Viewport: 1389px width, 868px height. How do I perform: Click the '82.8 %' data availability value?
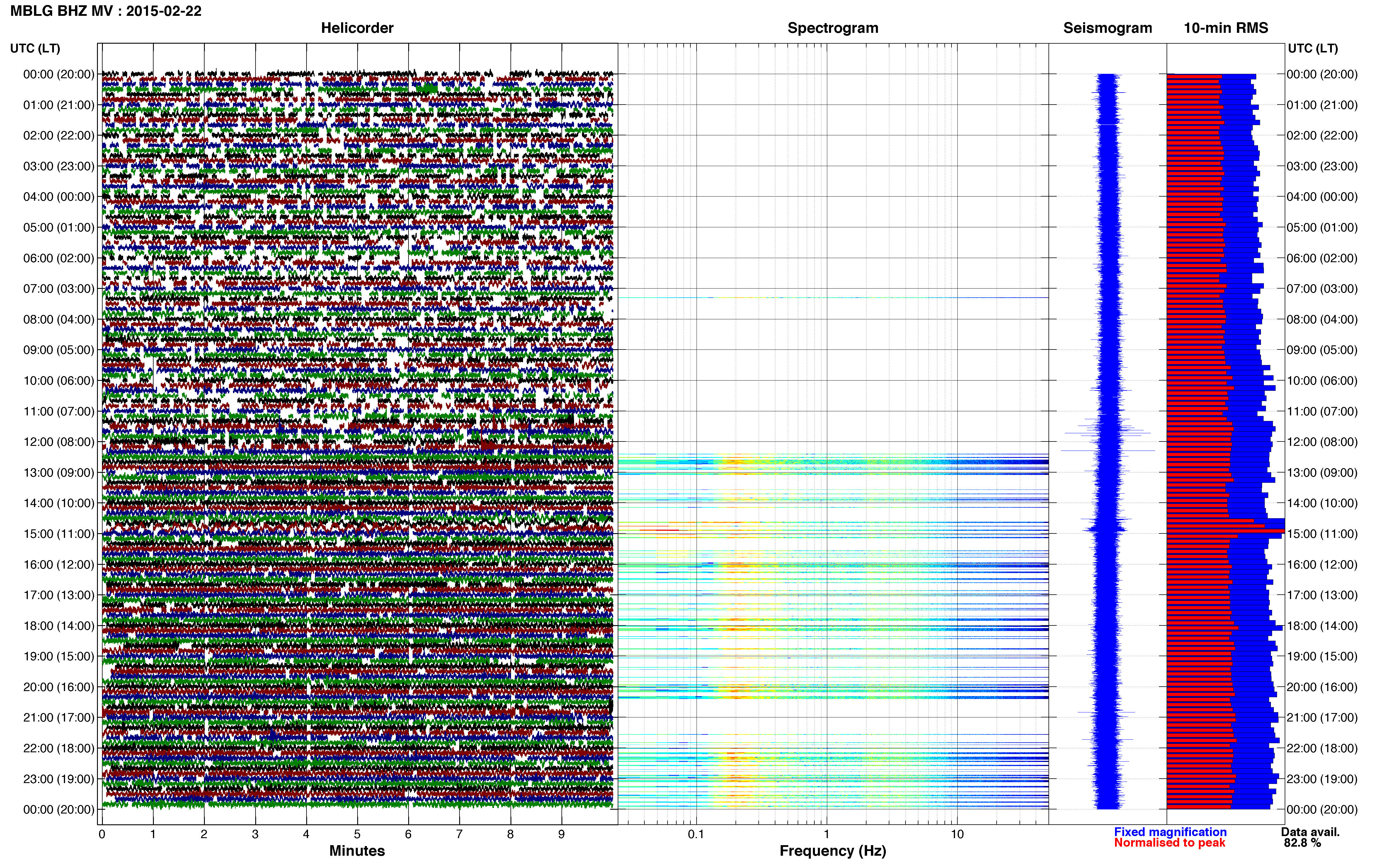1302,843
